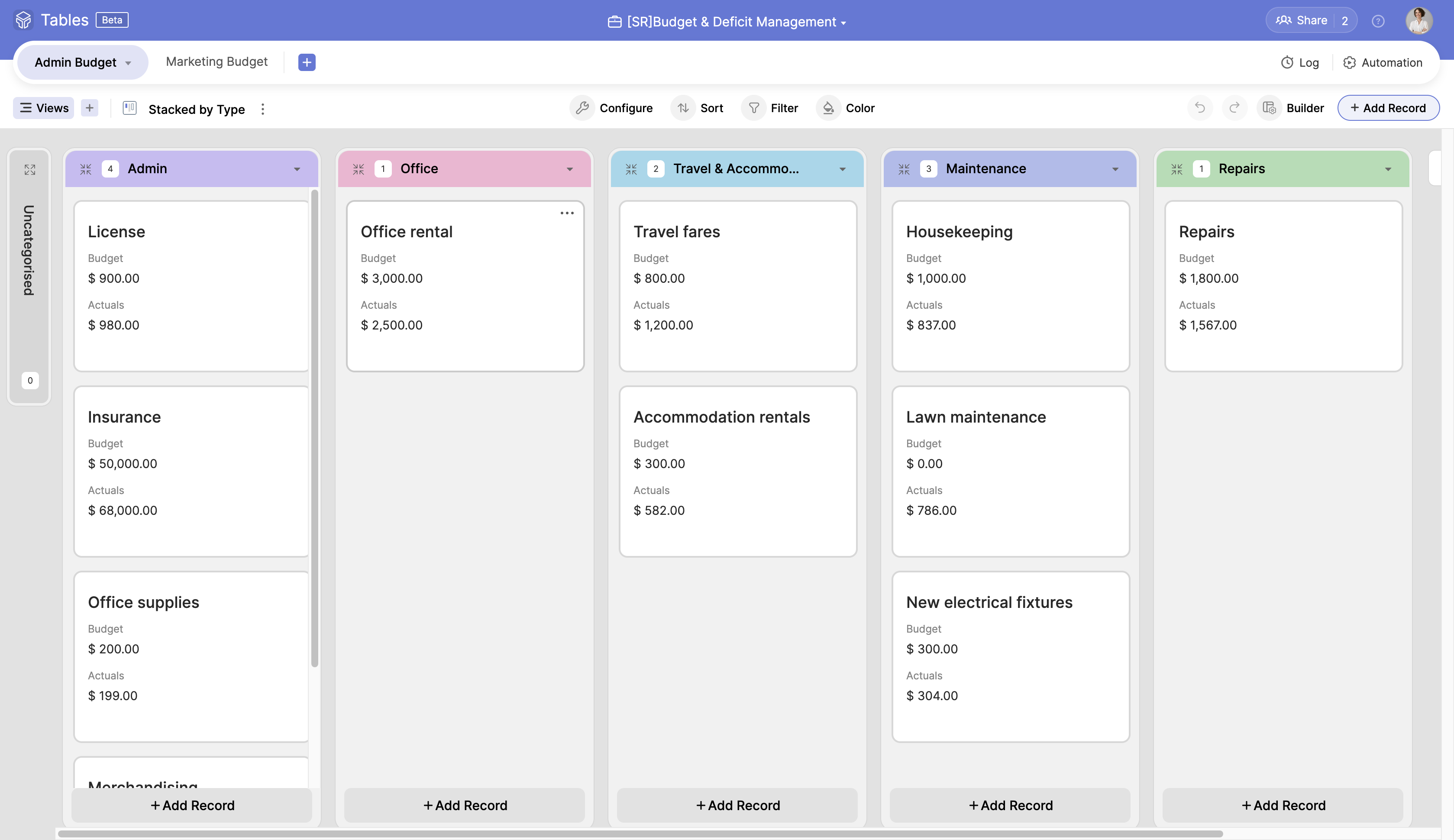The width and height of the screenshot is (1454, 840).
Task: Click the Sort arrows icon
Action: (683, 108)
